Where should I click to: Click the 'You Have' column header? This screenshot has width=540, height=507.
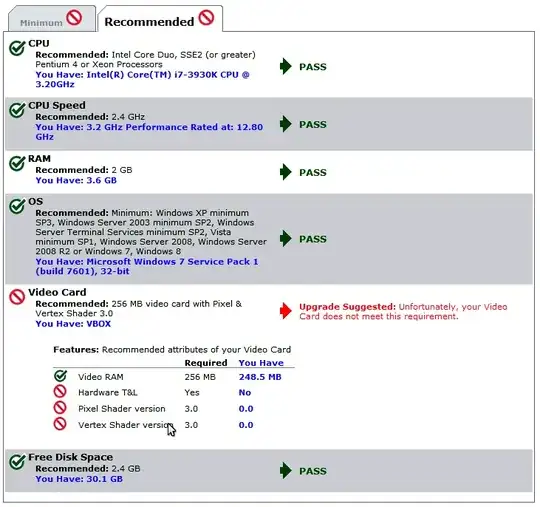[x=261, y=363]
